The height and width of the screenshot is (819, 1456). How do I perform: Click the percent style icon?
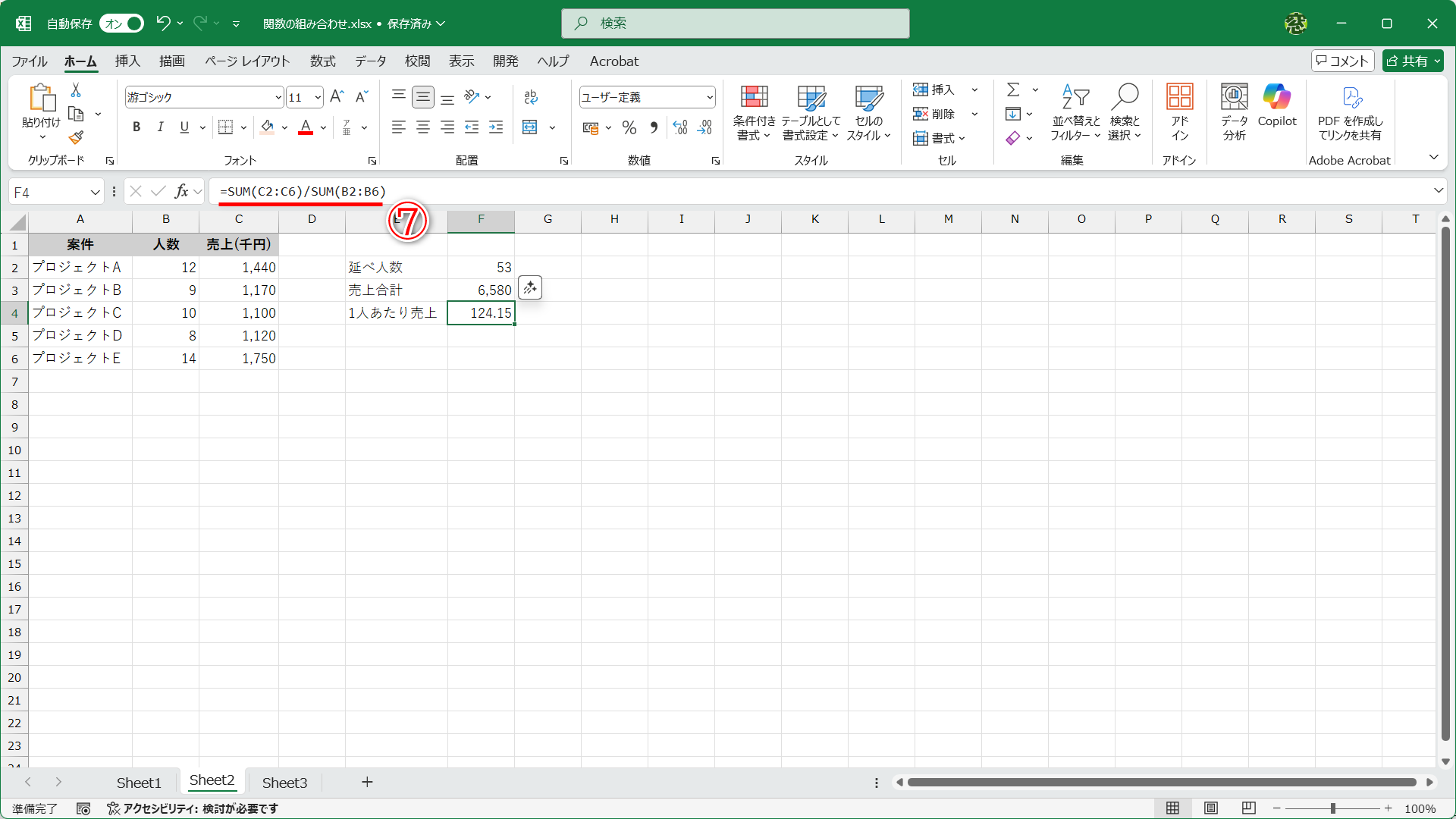point(629,127)
